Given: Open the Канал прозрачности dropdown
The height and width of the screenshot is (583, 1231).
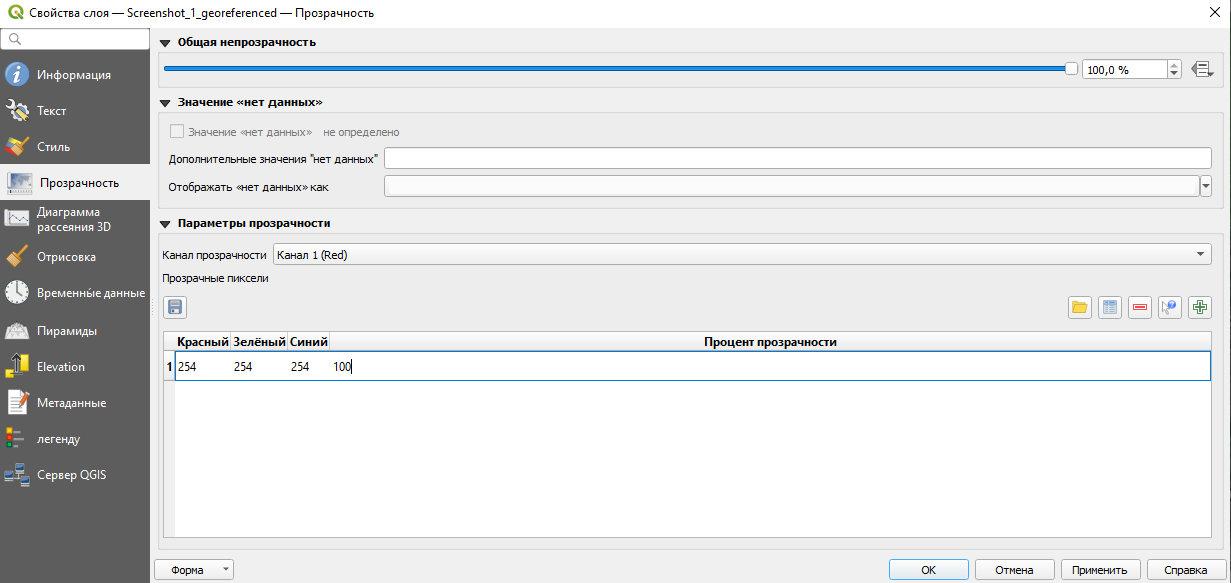Looking at the screenshot, I should coord(741,255).
